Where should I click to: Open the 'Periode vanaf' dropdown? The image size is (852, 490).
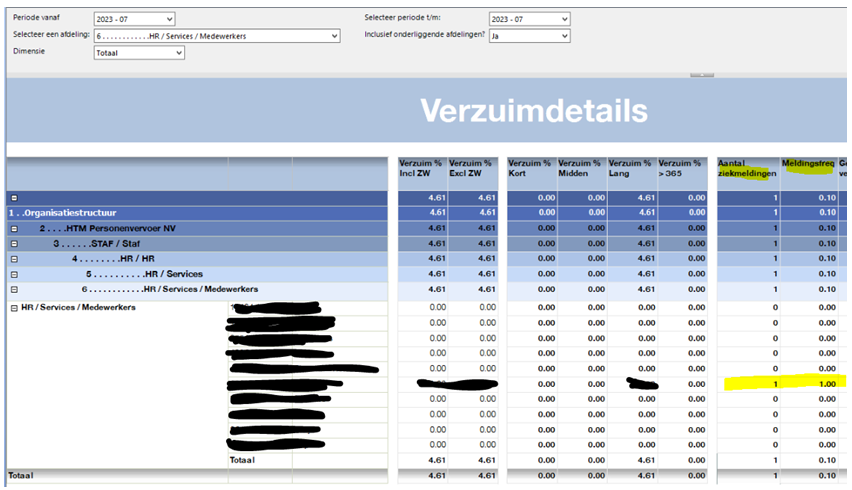pos(134,19)
